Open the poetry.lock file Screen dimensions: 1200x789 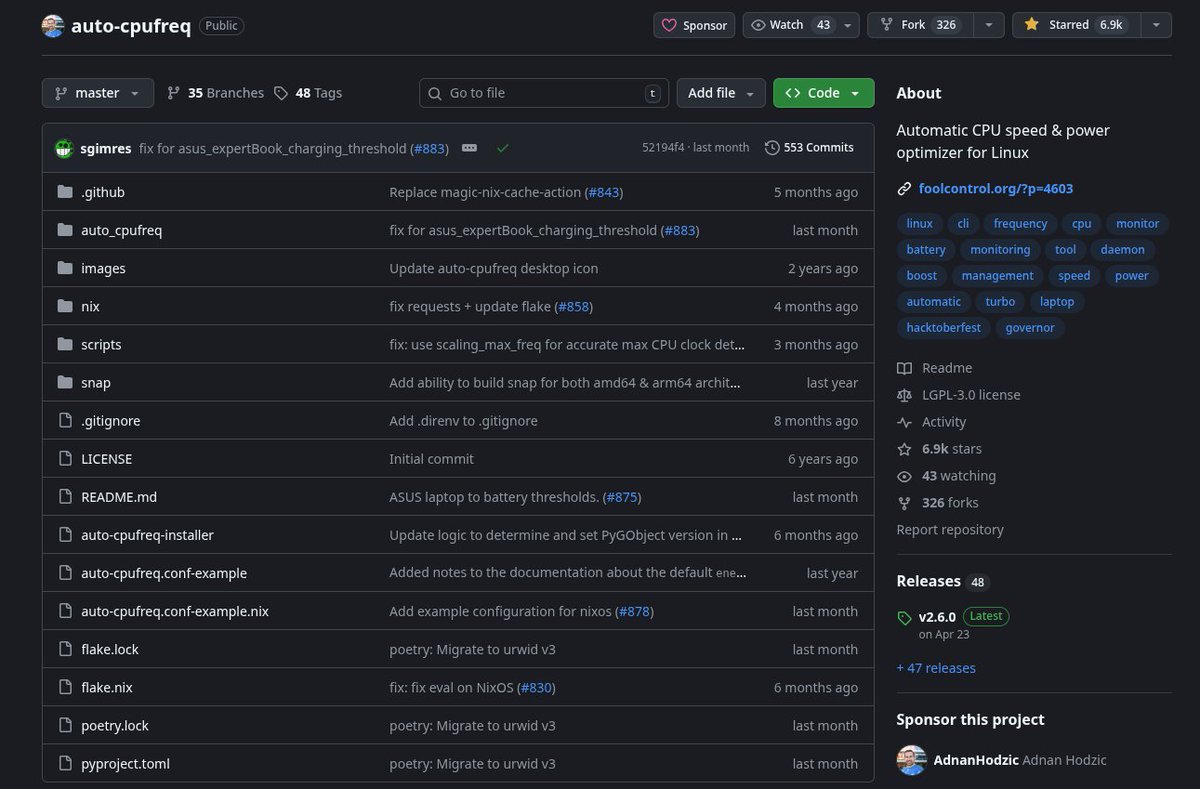pyautogui.click(x=115, y=726)
